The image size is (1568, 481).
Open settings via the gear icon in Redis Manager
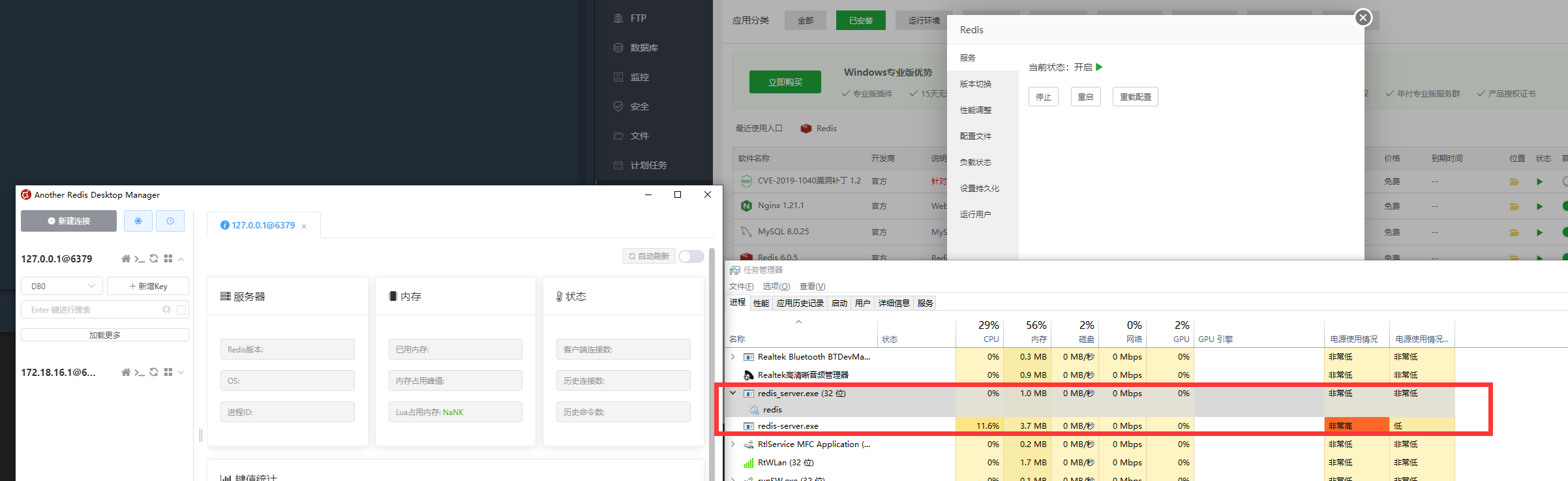(x=138, y=221)
